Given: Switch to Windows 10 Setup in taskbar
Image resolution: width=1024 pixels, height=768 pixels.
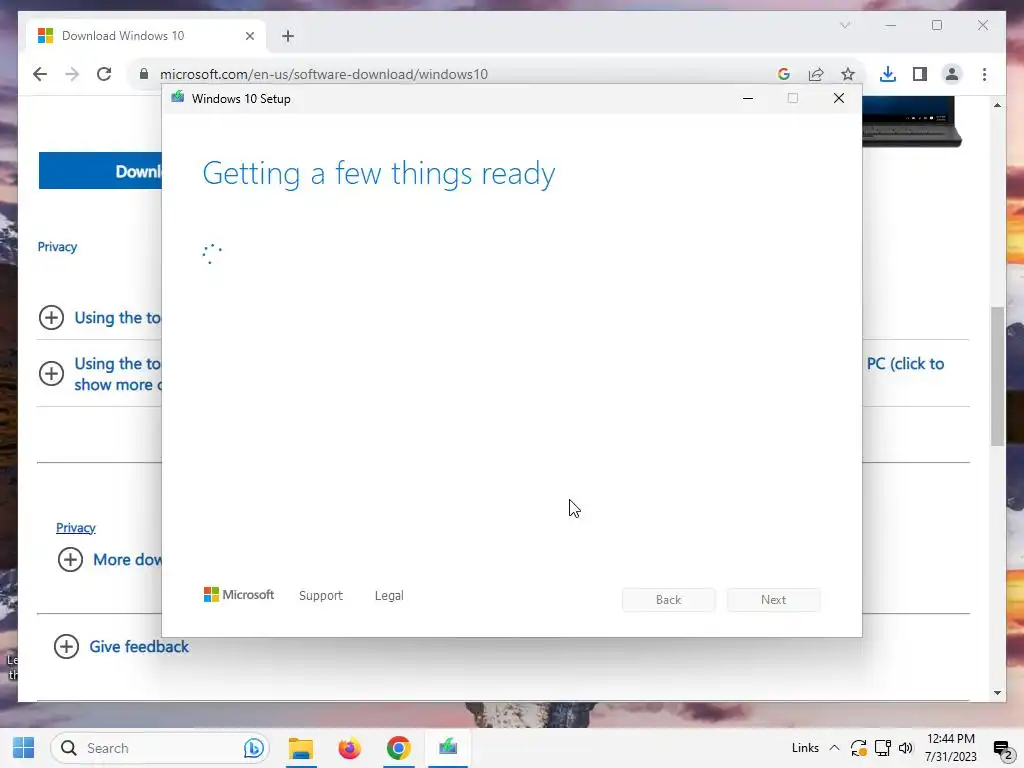Looking at the screenshot, I should (x=448, y=748).
